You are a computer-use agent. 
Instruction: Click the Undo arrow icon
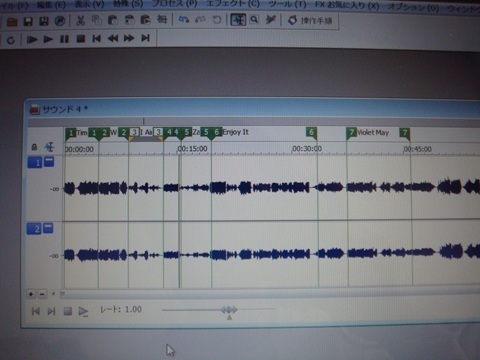[184, 20]
